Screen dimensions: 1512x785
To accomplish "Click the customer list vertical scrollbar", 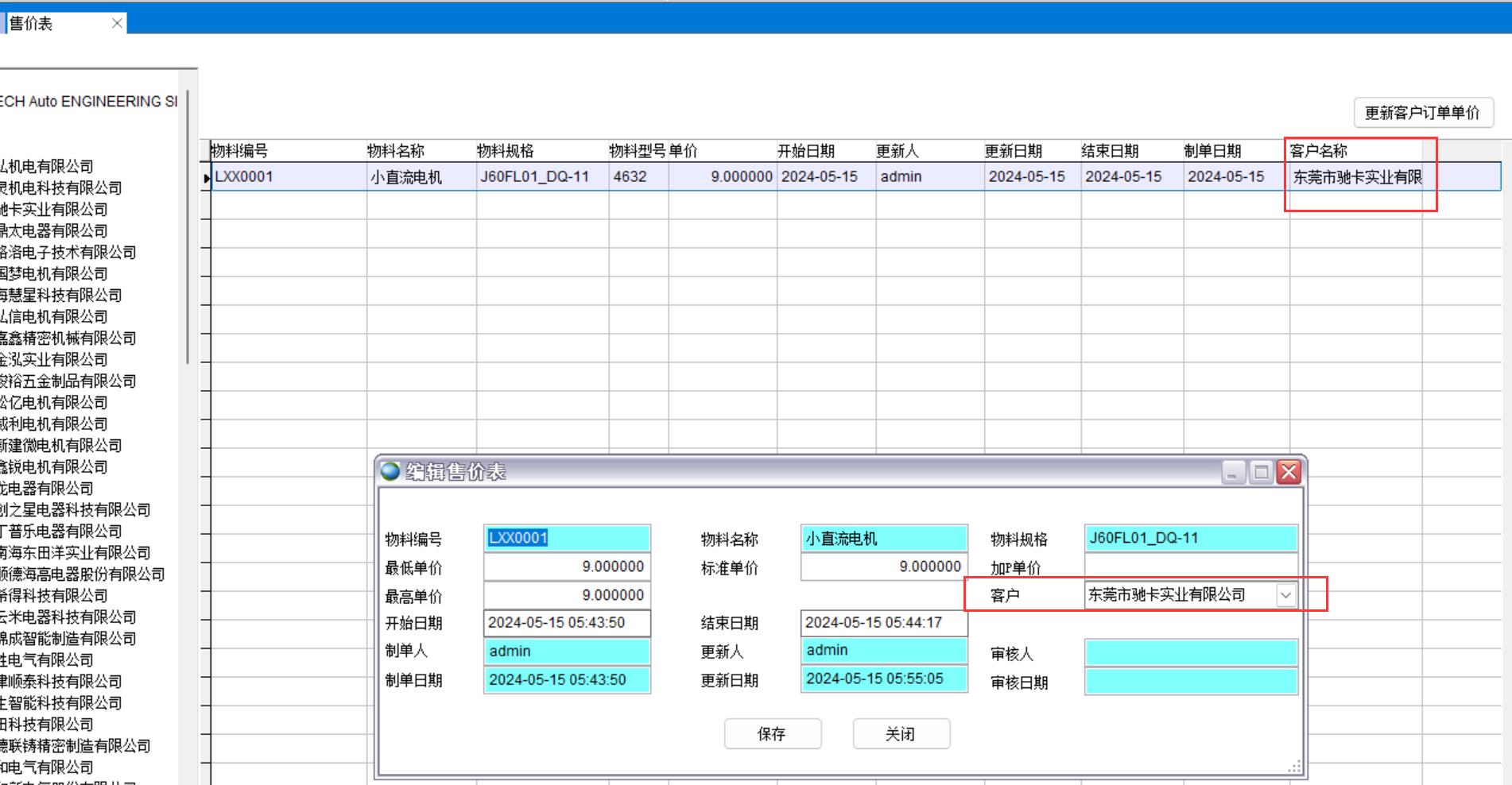I will pyautogui.click(x=188, y=238).
